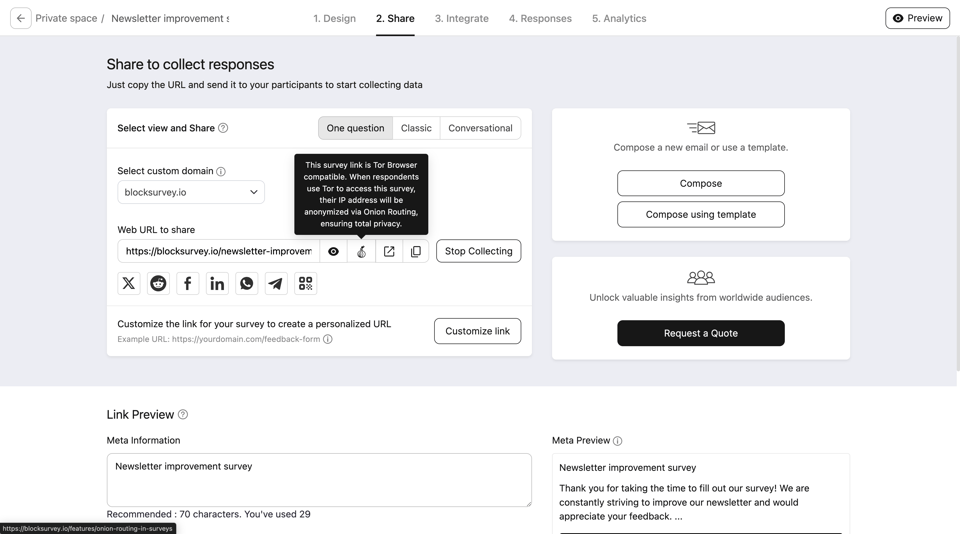The image size is (960, 534).
Task: Share survey on LinkedIn
Action: tap(217, 284)
